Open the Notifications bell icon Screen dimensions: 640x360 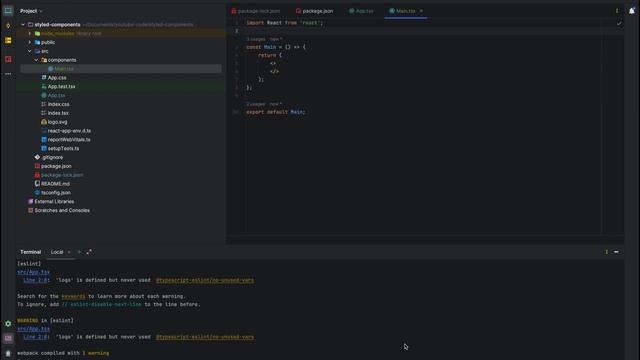[631, 11]
